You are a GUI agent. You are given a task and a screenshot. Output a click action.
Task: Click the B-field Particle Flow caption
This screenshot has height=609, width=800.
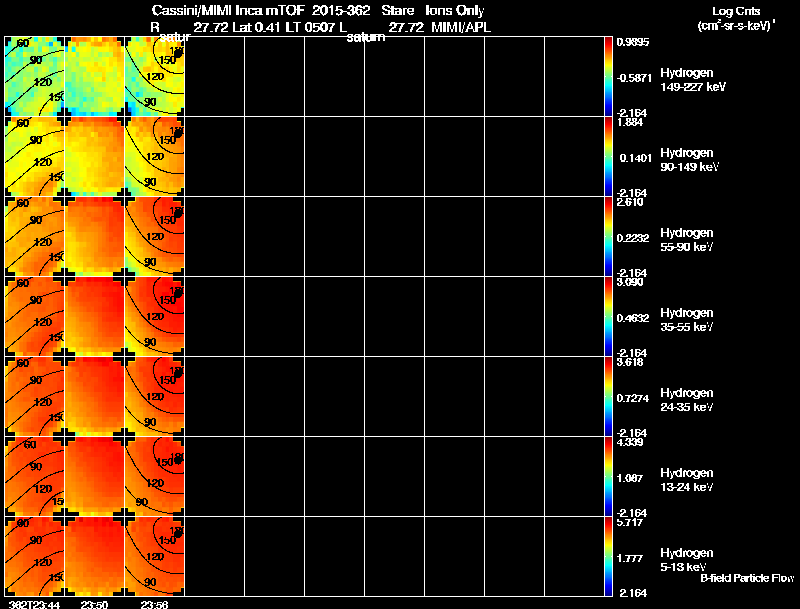[x=747, y=578]
